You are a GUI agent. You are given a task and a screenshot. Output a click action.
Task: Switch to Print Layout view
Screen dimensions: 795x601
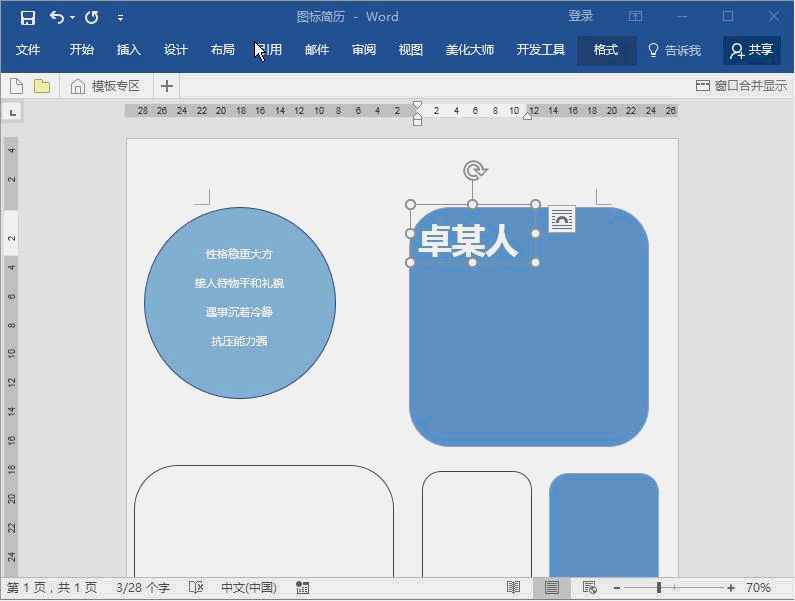pyautogui.click(x=552, y=588)
